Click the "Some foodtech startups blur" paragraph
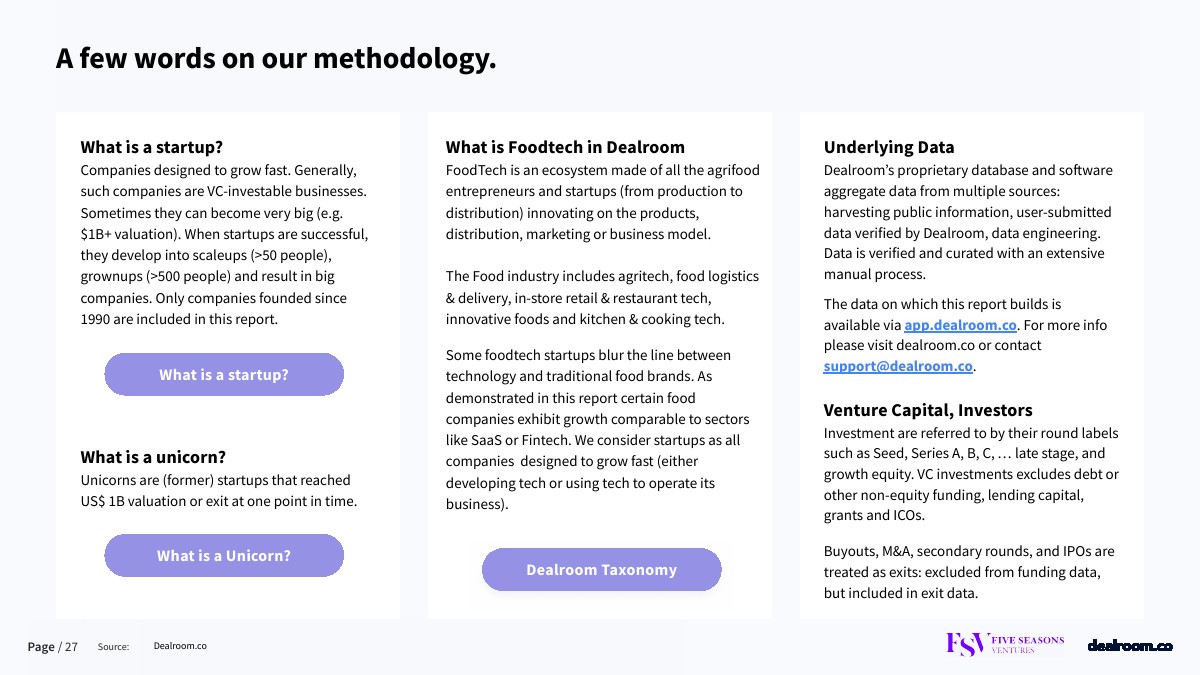1200x675 pixels. click(x=597, y=429)
